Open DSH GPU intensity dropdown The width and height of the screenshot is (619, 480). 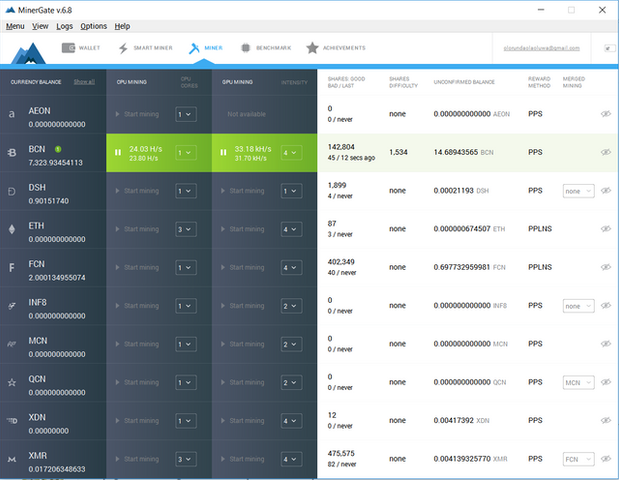click(x=291, y=191)
